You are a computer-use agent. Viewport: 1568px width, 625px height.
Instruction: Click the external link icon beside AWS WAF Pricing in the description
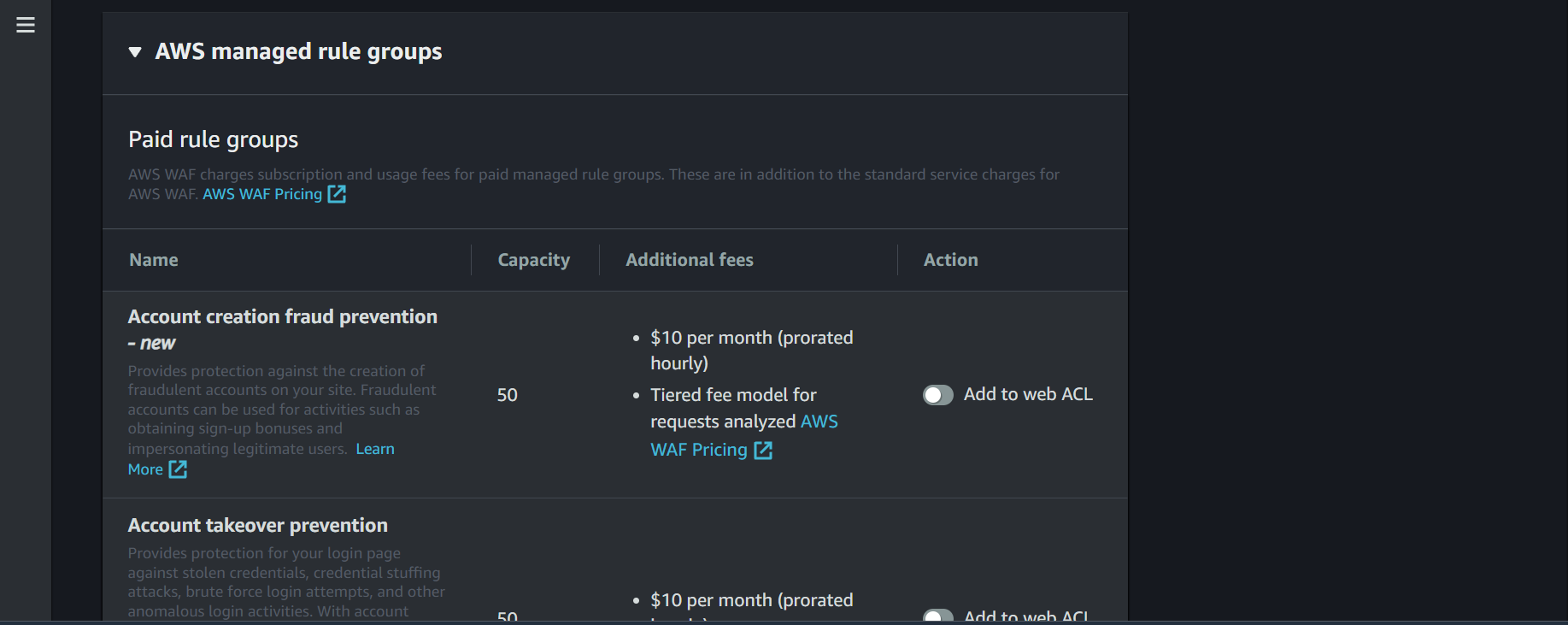coord(338,194)
